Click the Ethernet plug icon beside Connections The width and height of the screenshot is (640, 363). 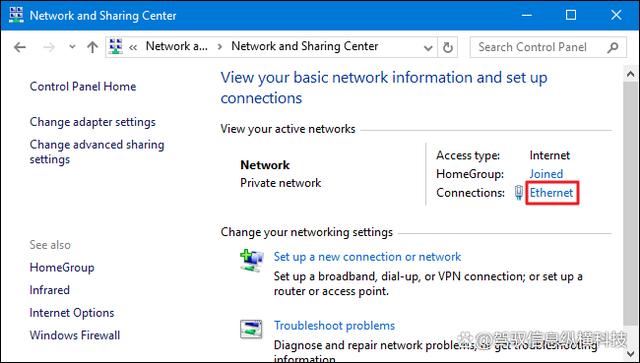click(518, 192)
